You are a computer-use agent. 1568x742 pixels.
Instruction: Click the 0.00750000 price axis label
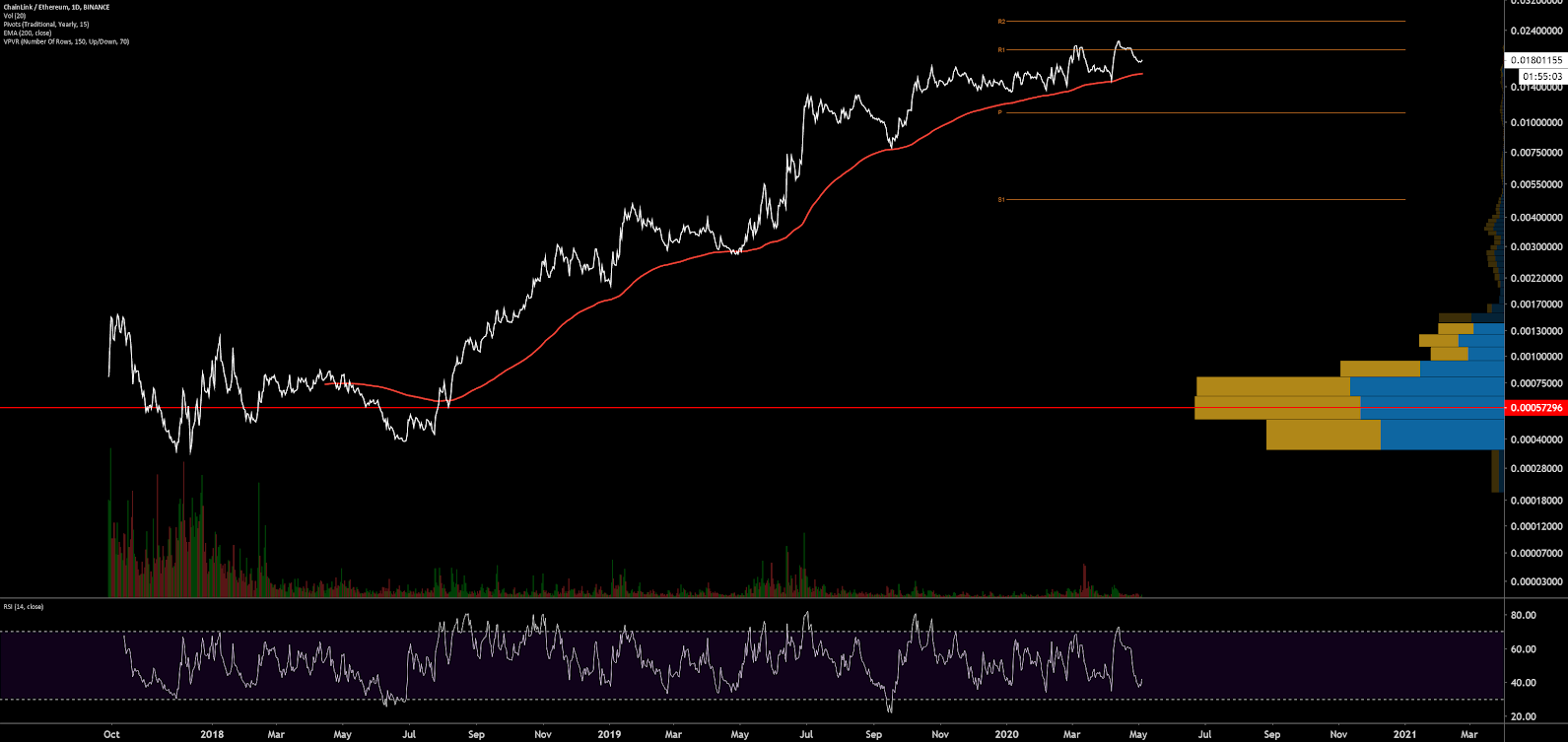click(x=1535, y=153)
